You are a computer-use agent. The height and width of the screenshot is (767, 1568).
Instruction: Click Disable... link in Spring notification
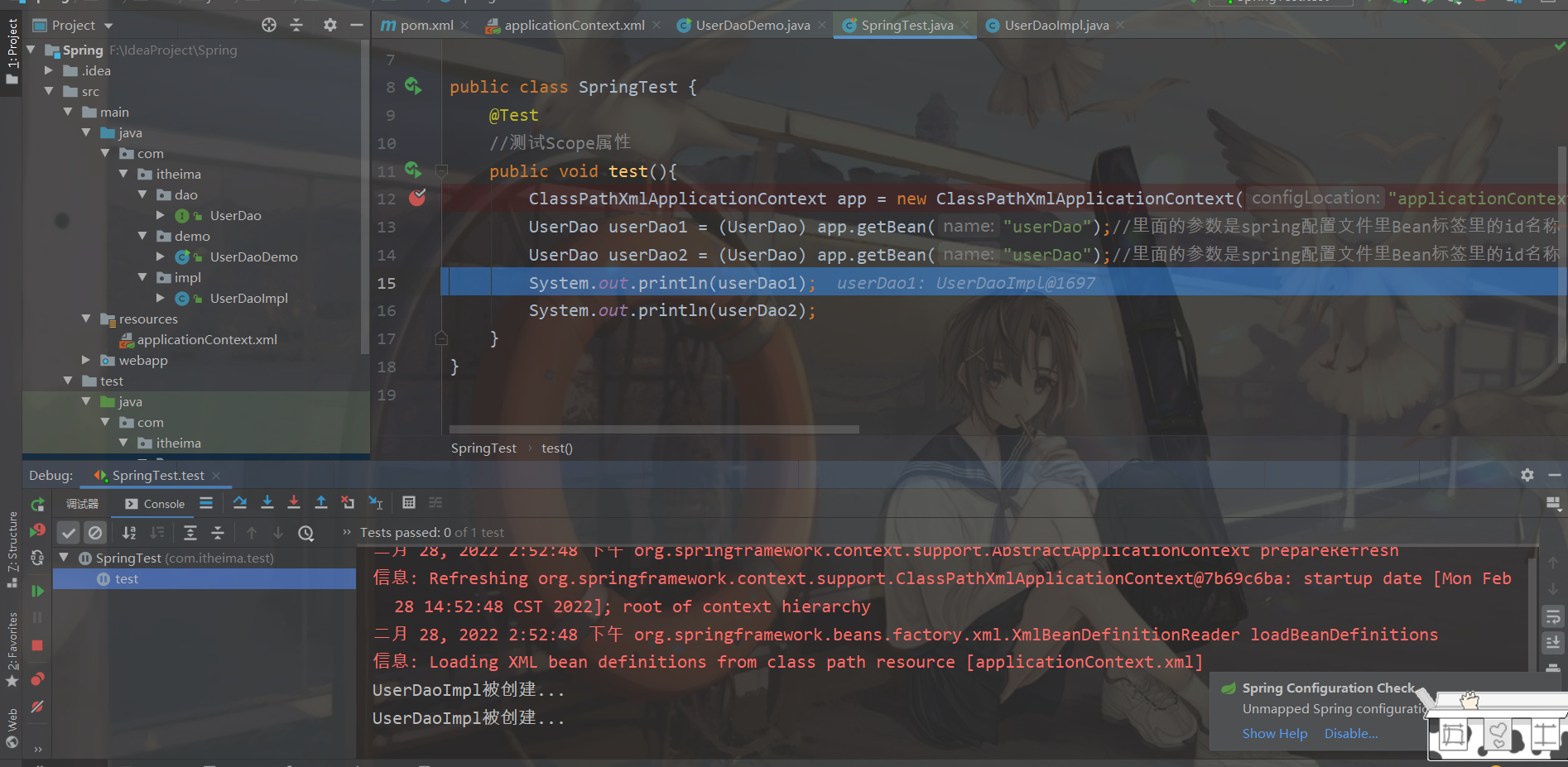pos(1351,734)
